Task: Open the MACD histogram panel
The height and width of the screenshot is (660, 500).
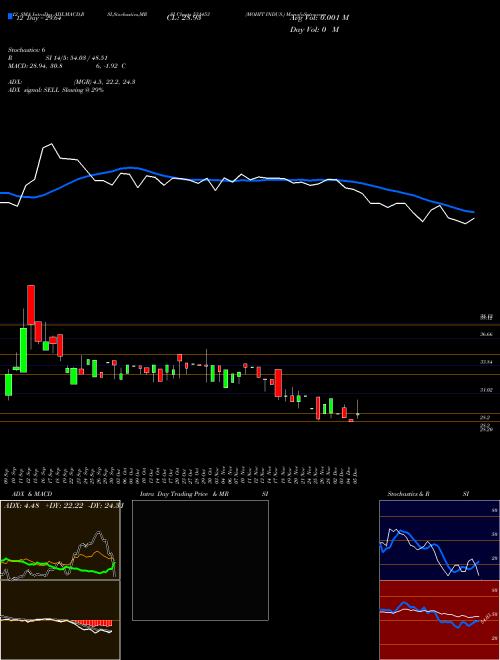Action: [x=60, y=620]
